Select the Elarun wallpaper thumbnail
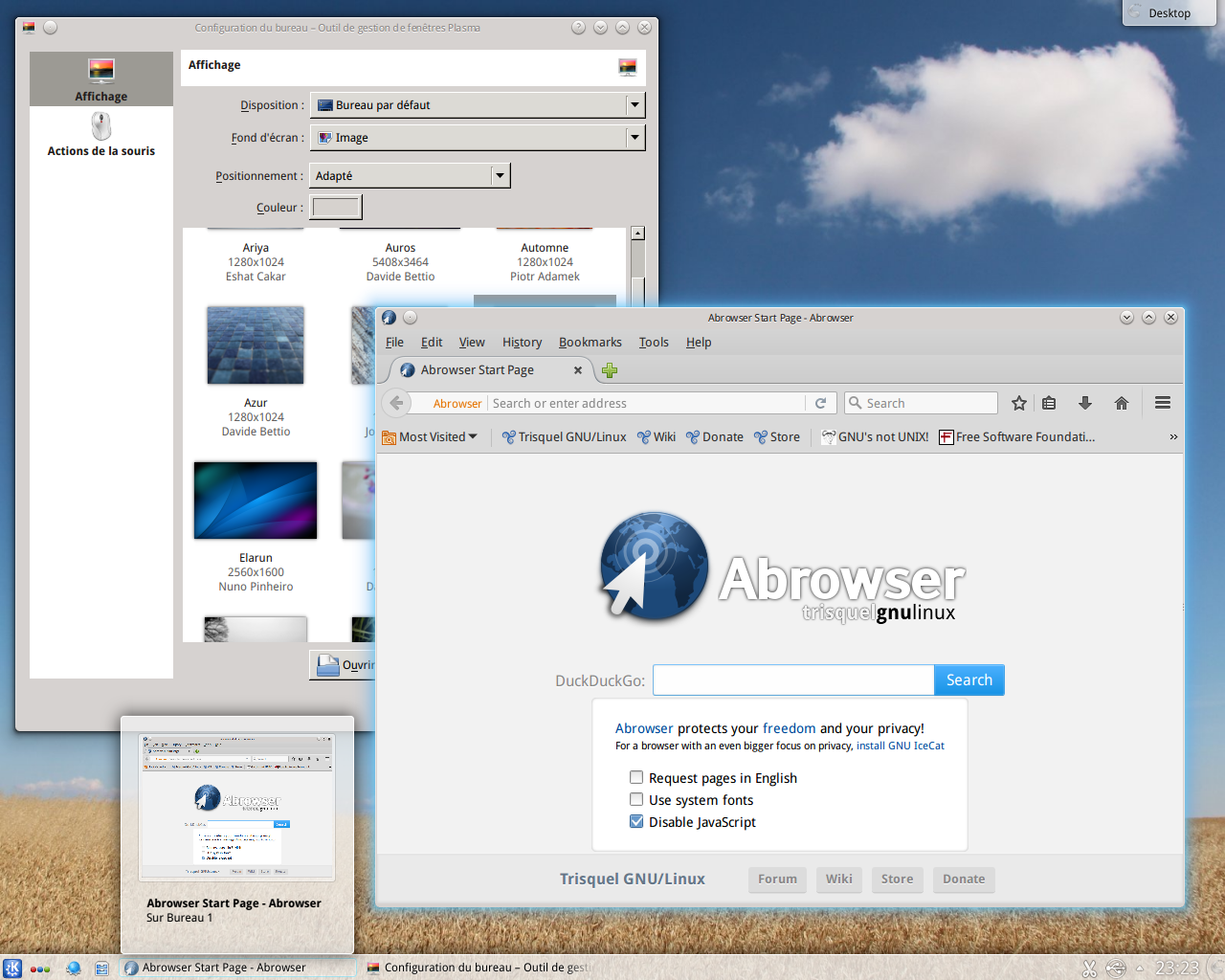 [x=256, y=501]
